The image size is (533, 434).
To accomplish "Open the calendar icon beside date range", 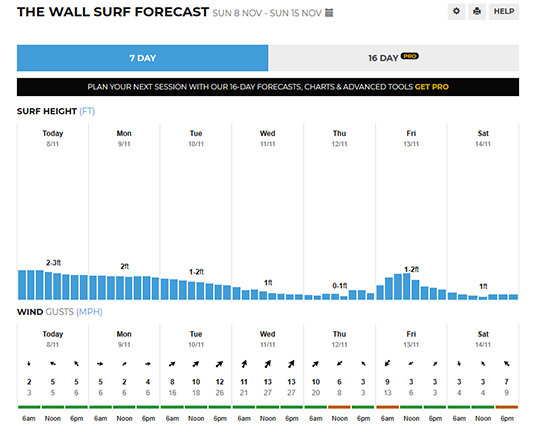I will click(x=329, y=13).
